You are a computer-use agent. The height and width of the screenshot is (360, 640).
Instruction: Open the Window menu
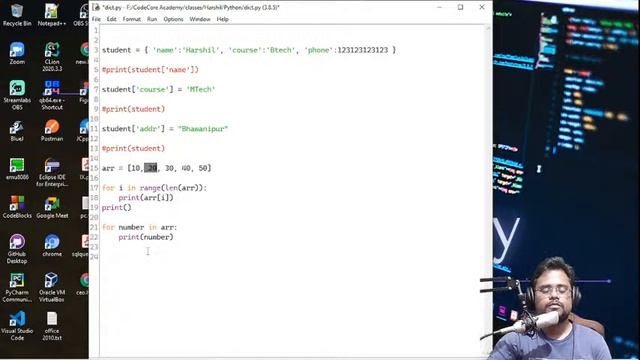(200, 19)
